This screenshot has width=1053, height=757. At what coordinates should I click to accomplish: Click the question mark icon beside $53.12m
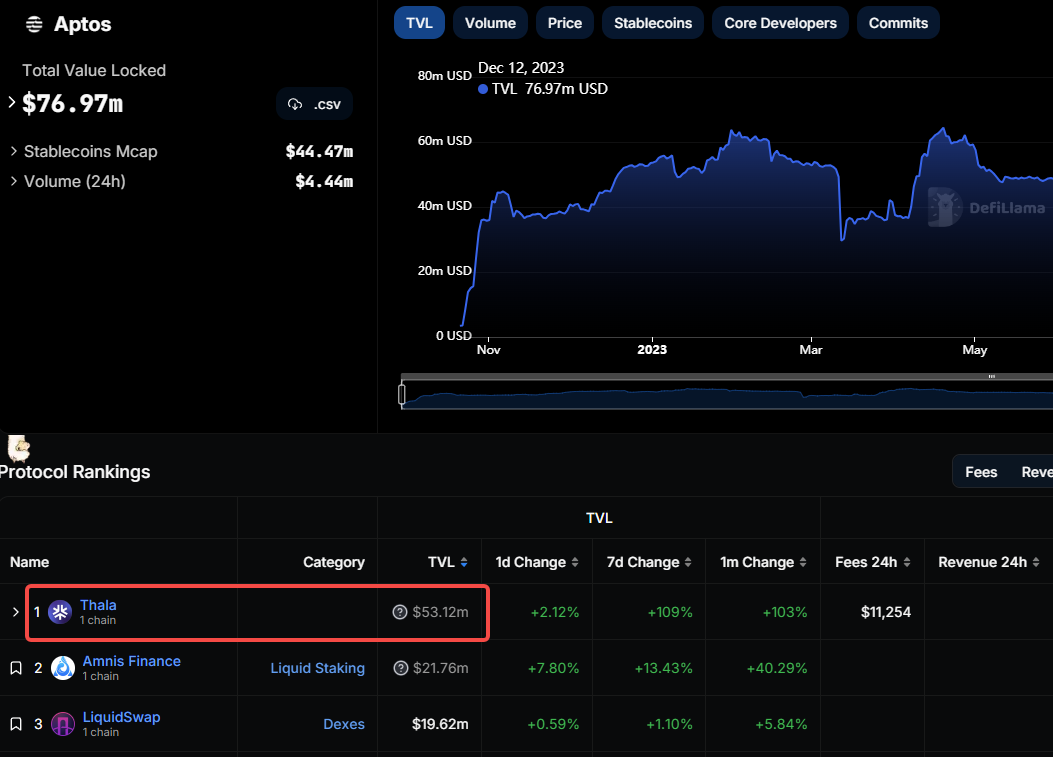(x=400, y=612)
